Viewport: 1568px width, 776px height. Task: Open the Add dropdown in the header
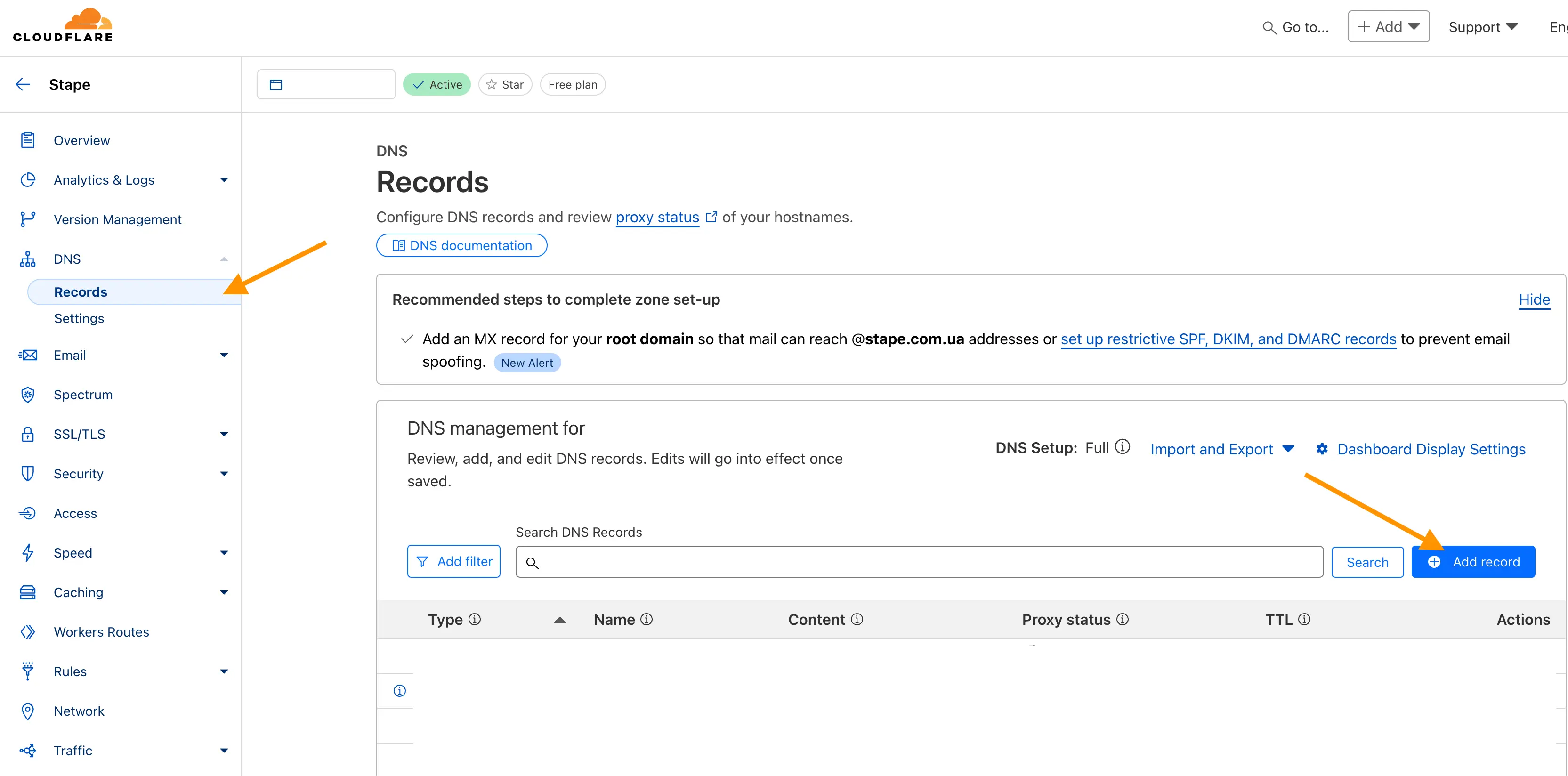1389,27
